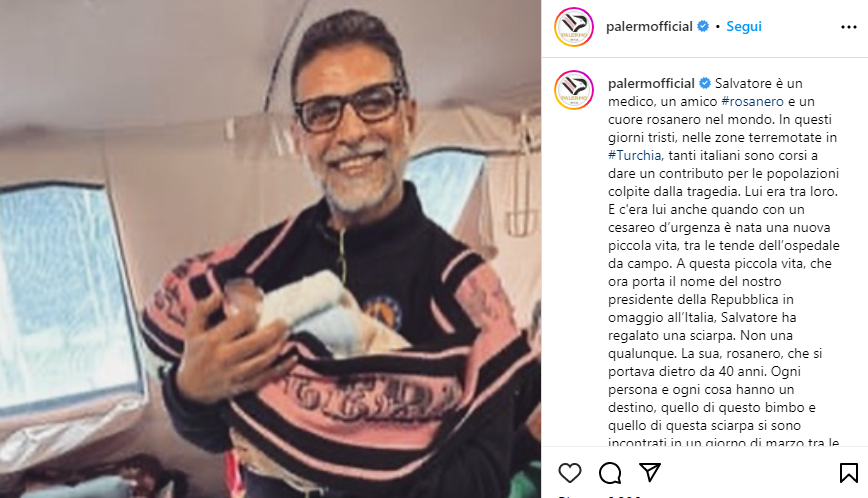Open the three-dot more options menu

point(849,27)
